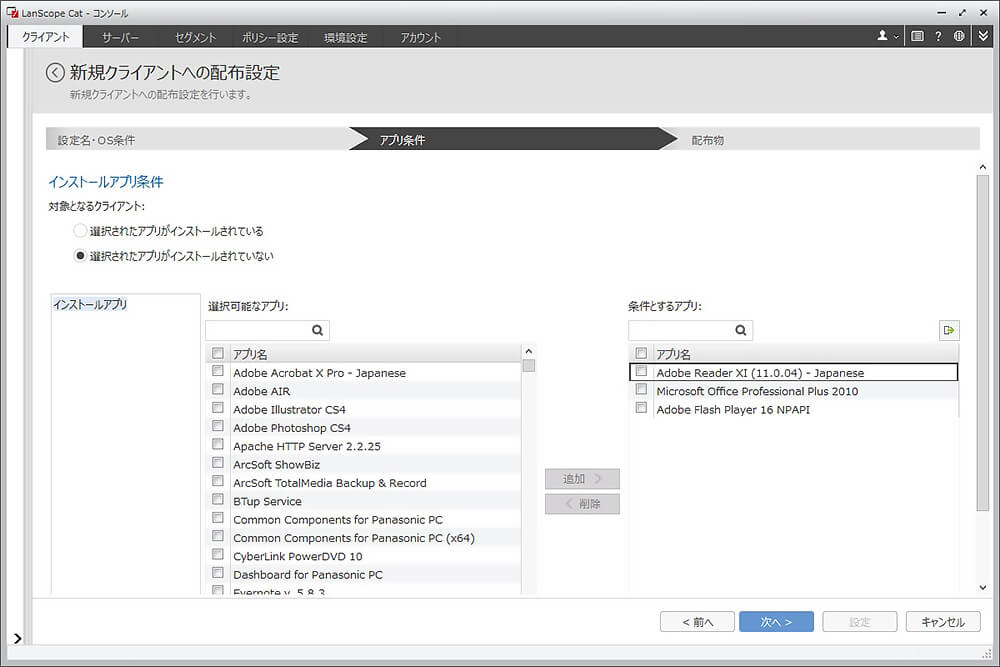1000x667 pixels.
Task: Go back using the circled arrow icon
Action: (x=55, y=73)
